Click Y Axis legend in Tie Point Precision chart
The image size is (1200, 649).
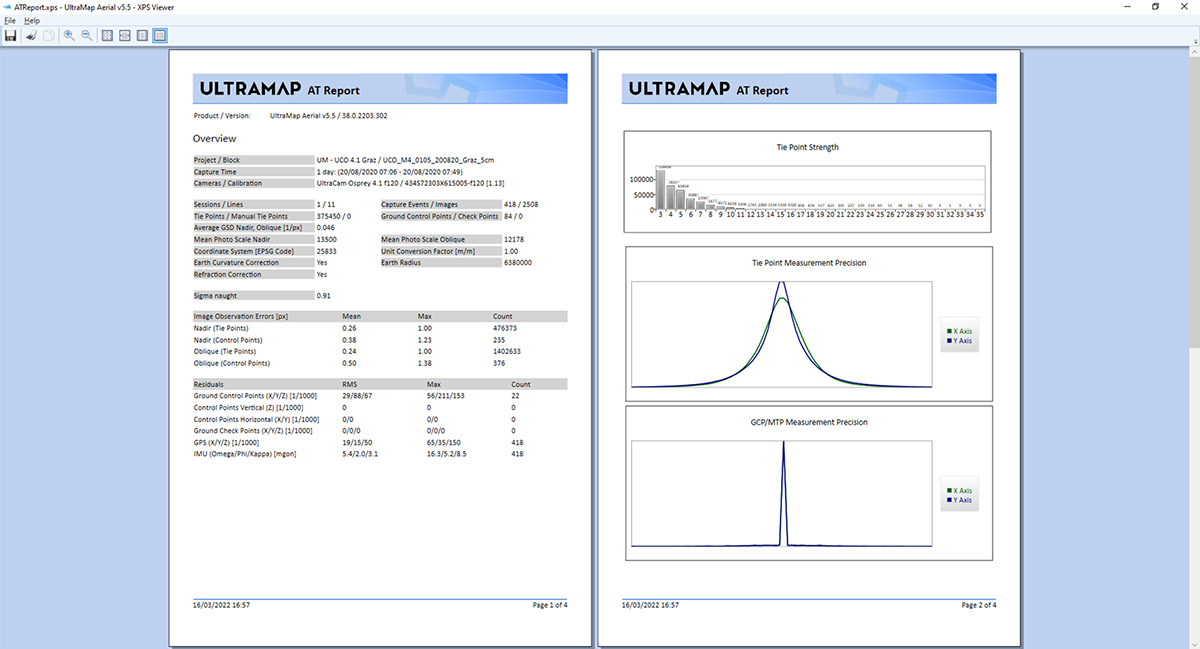coord(960,341)
